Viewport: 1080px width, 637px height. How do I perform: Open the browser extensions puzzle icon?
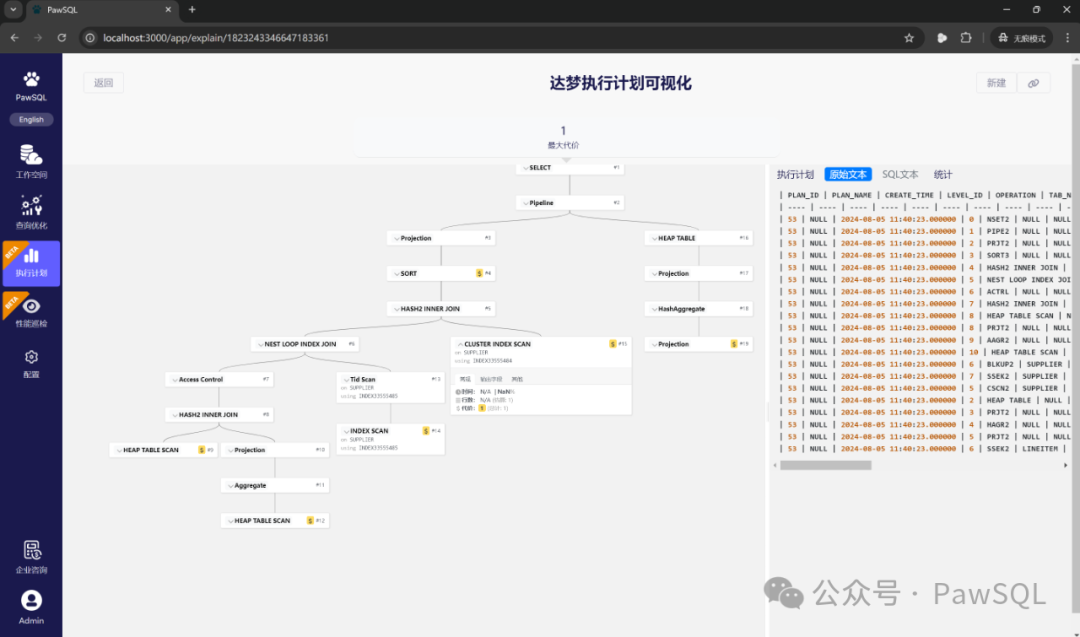(966, 38)
